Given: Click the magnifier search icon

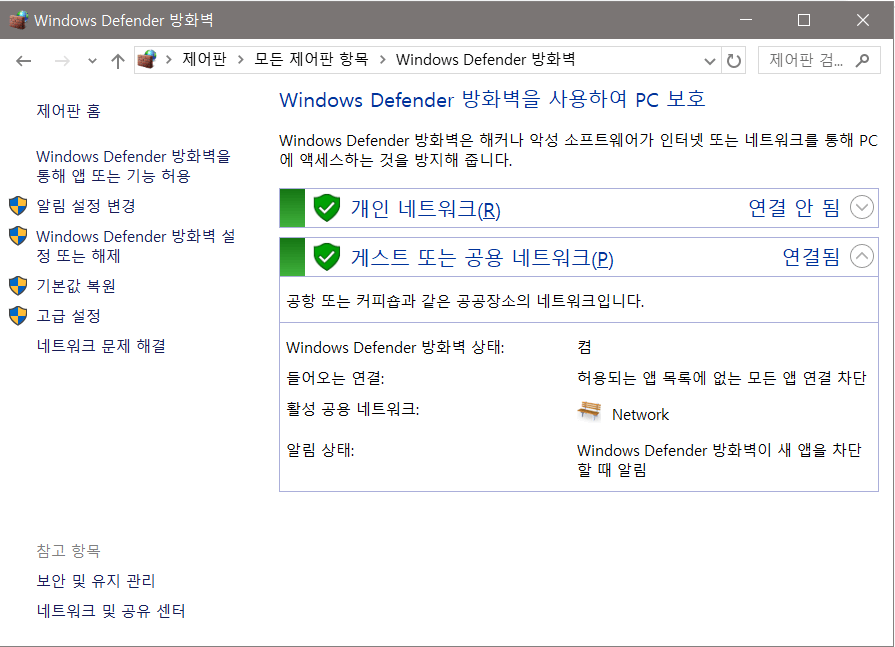Looking at the screenshot, I should click(x=862, y=60).
